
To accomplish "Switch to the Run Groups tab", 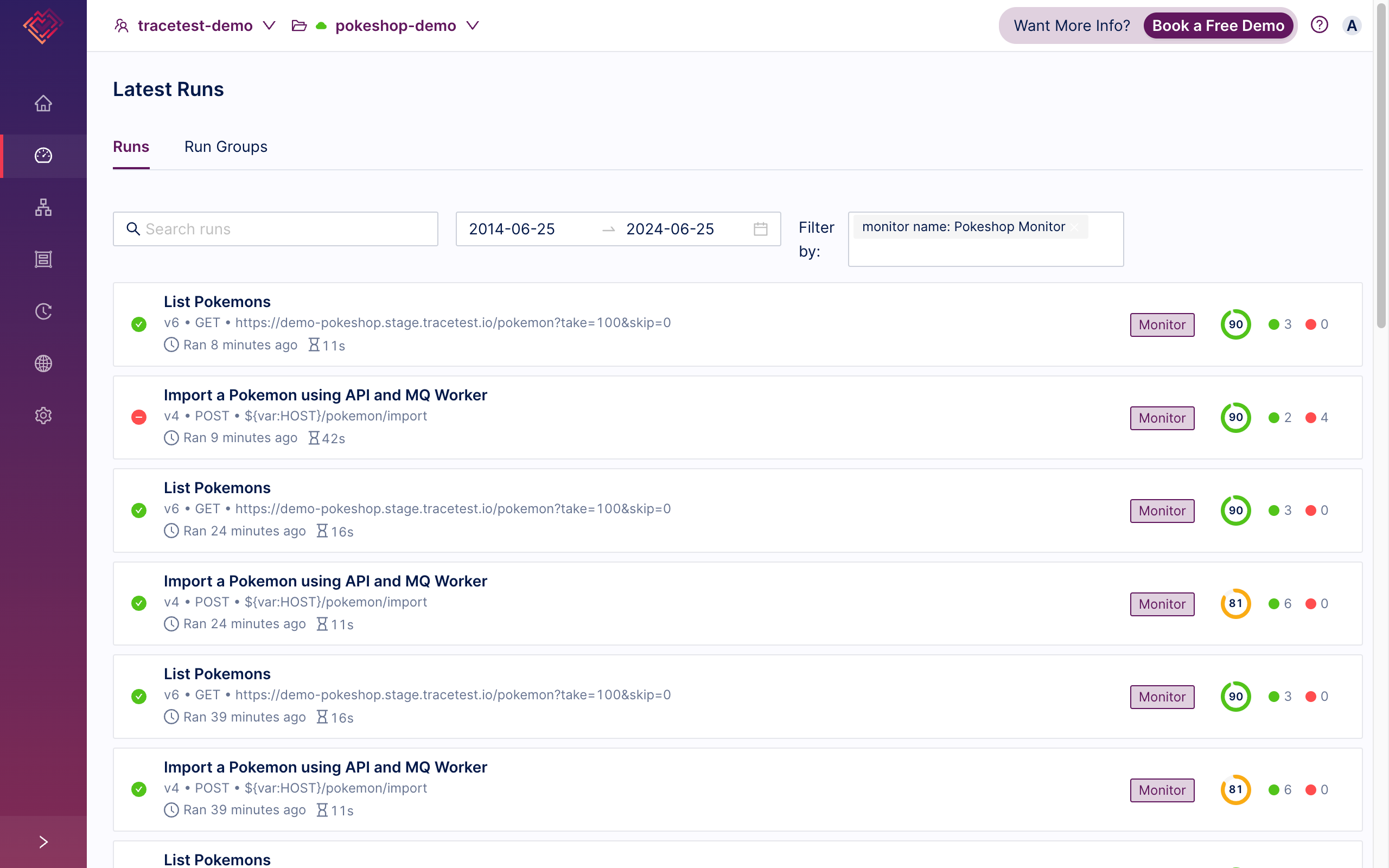I will pos(226,147).
